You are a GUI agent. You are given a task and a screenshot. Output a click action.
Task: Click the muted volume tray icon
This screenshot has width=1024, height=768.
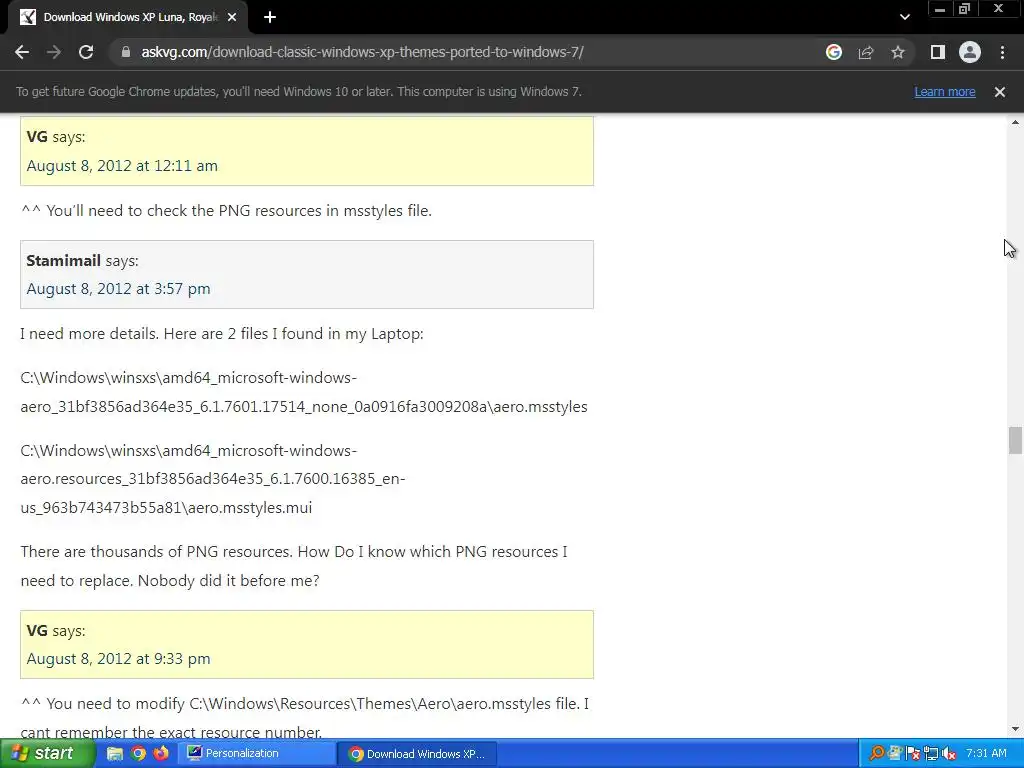point(949,754)
